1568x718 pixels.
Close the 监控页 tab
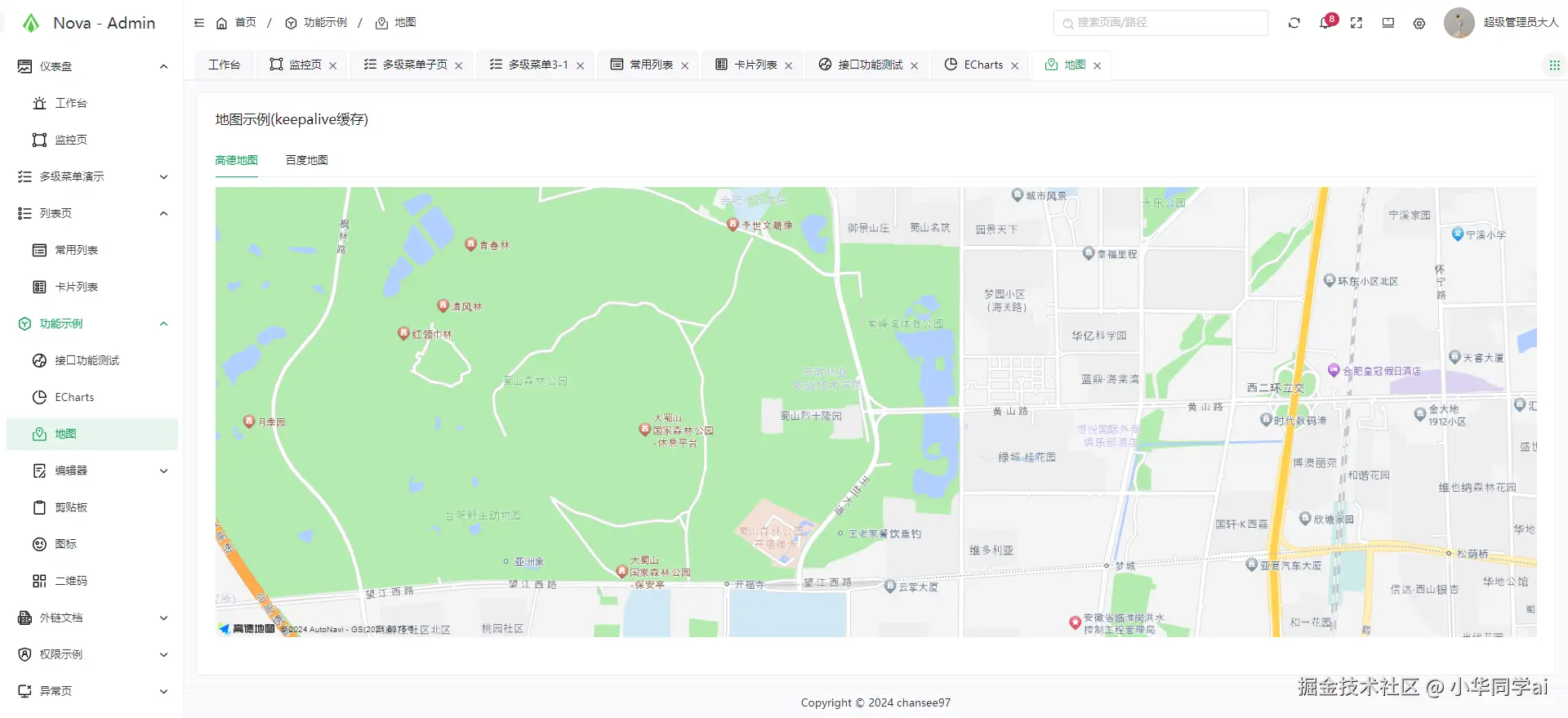tap(333, 65)
